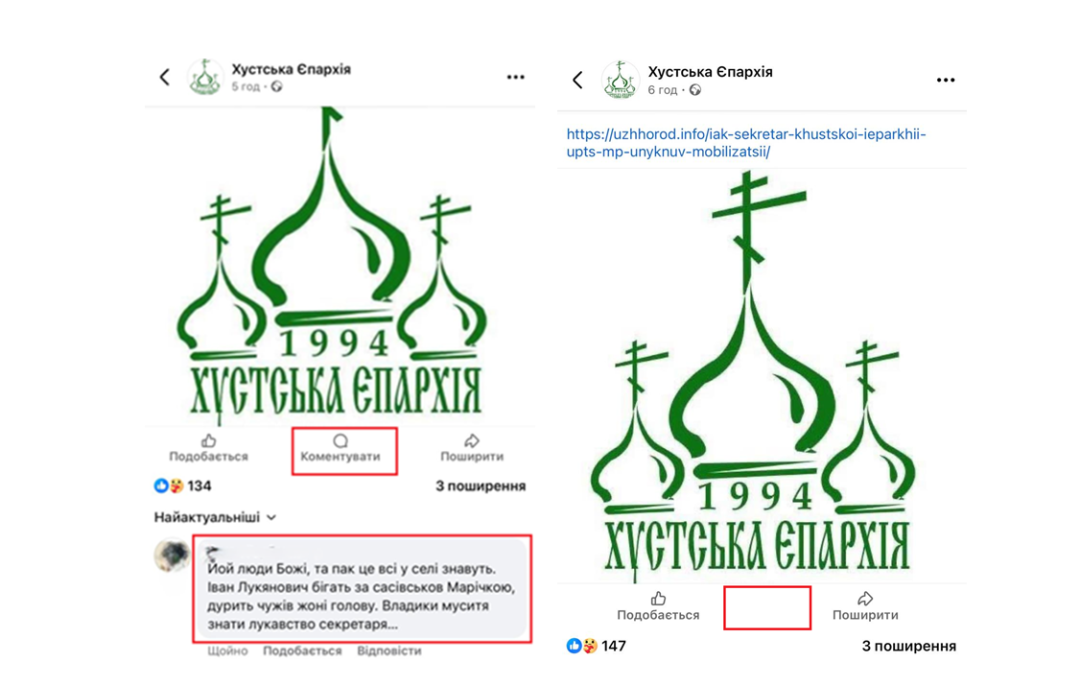Viewport: 1080px width, 686px height.
Task: Open 3 поширення on left post
Action: click(480, 486)
